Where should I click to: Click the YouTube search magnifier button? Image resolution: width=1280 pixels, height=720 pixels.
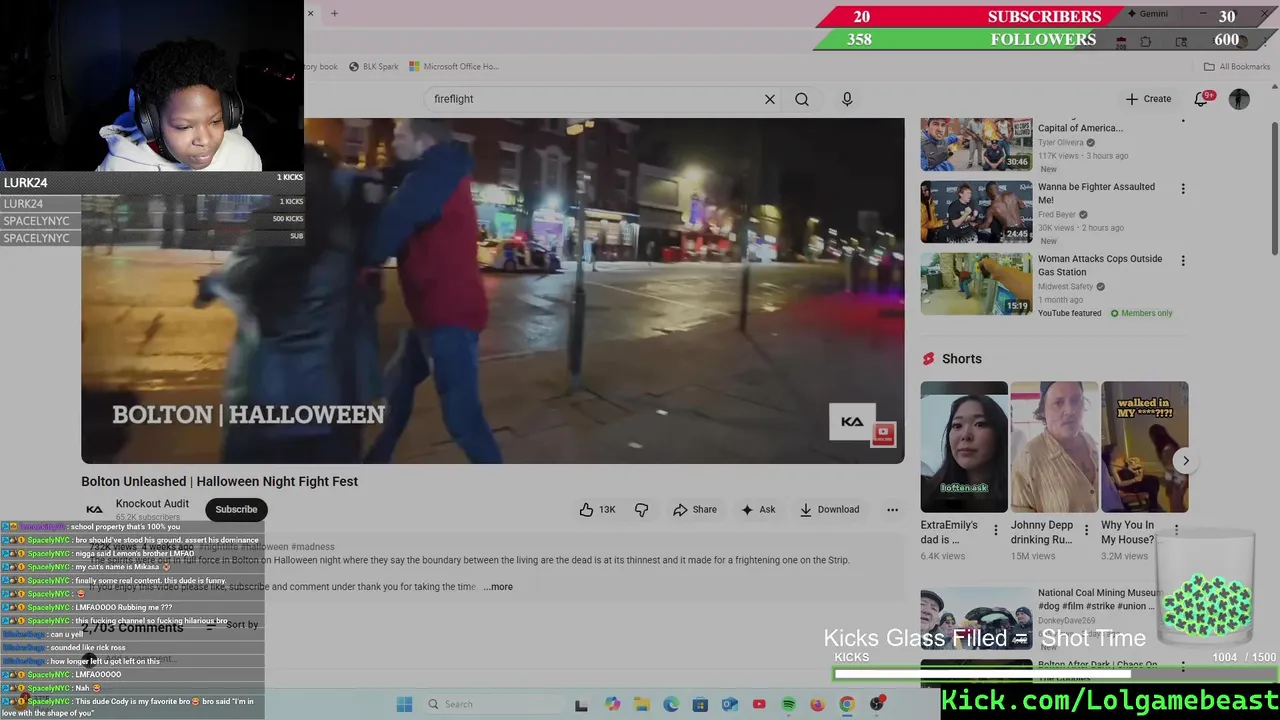click(802, 99)
